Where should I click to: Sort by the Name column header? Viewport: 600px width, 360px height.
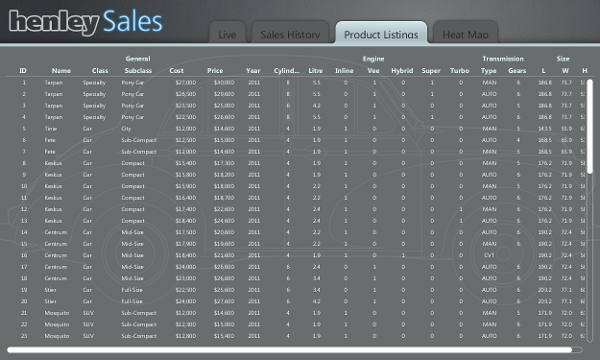coord(61,70)
